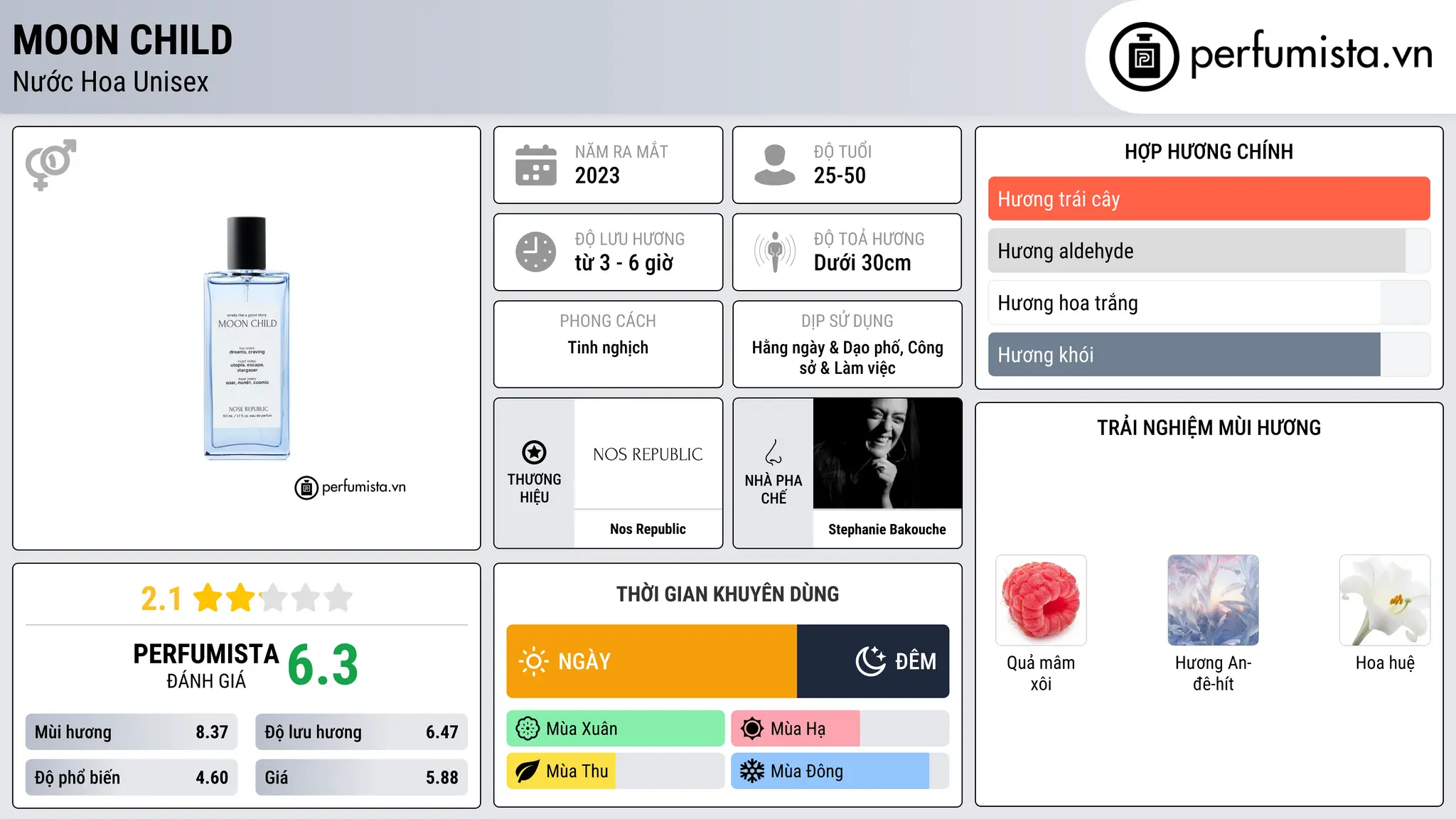Click the clock icon beside Độ lưu hương

tap(535, 252)
